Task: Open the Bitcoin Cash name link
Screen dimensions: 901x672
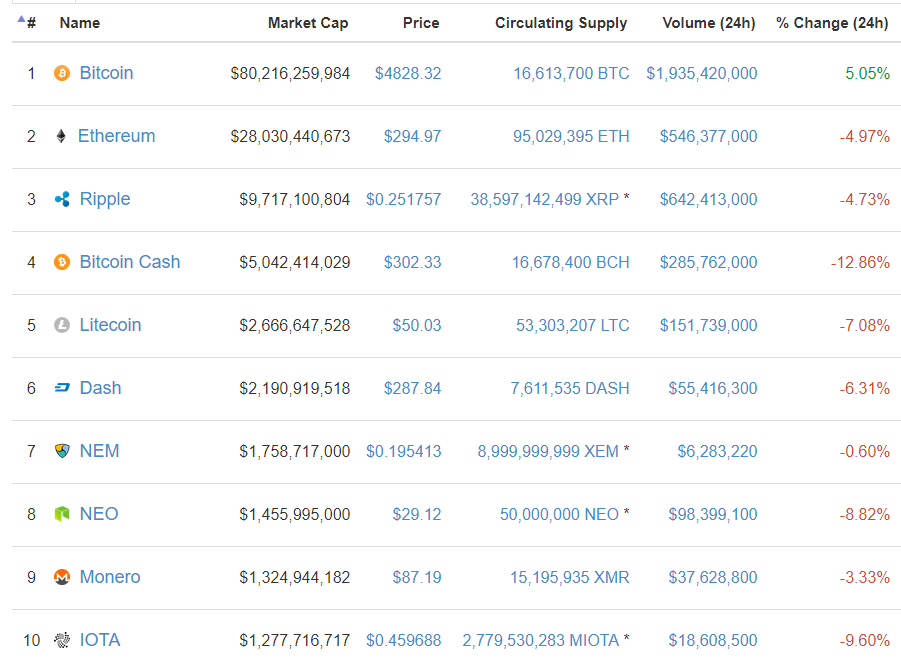Action: pyautogui.click(x=130, y=262)
